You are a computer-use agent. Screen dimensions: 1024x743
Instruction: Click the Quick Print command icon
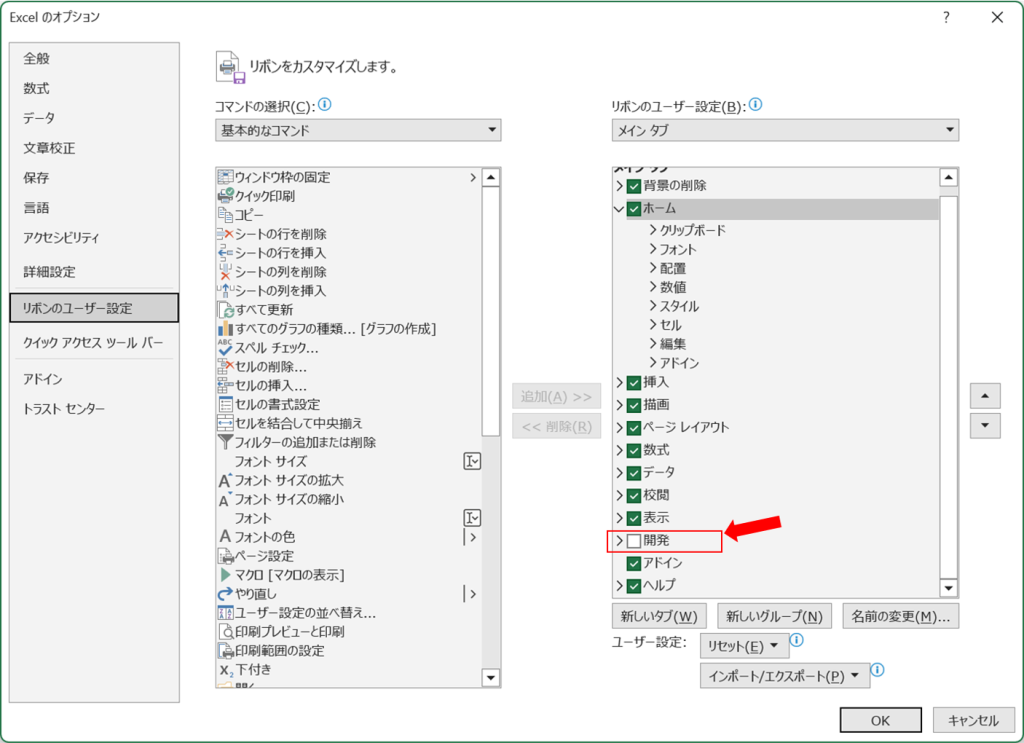coord(225,196)
